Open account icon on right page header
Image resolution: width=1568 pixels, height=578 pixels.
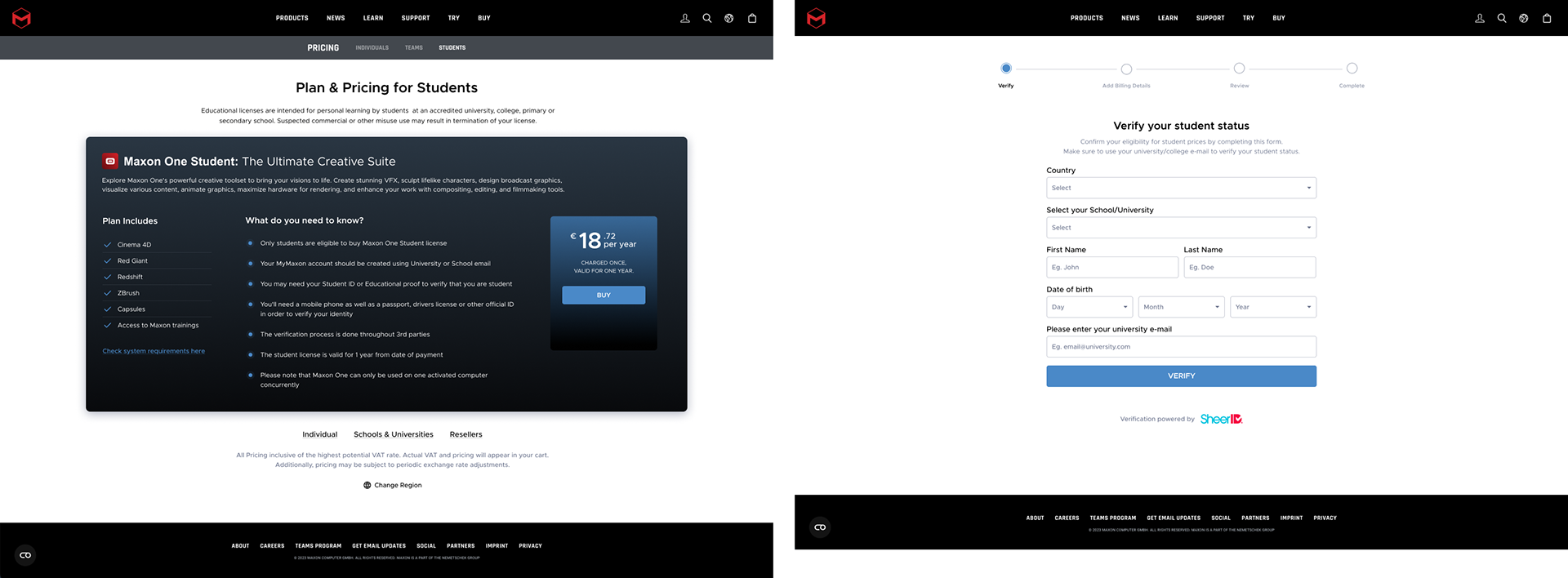coord(1480,18)
